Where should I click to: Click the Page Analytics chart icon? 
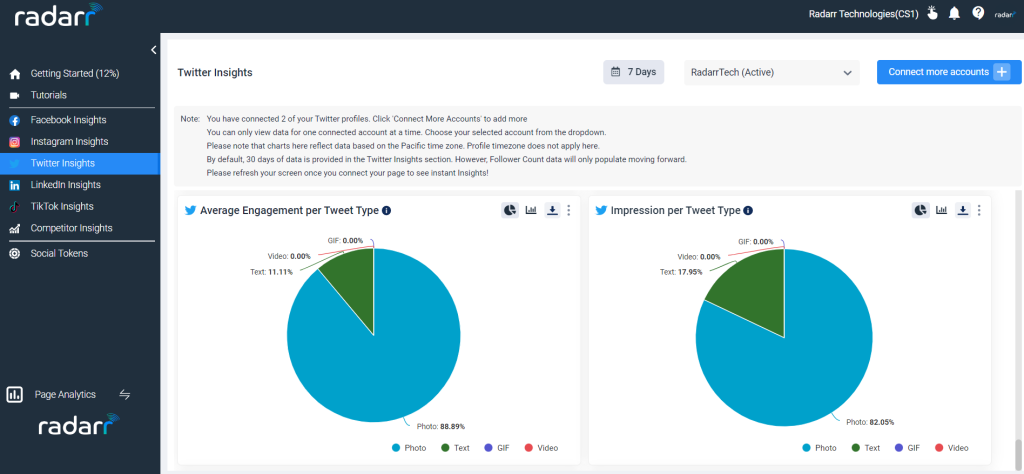(15, 394)
